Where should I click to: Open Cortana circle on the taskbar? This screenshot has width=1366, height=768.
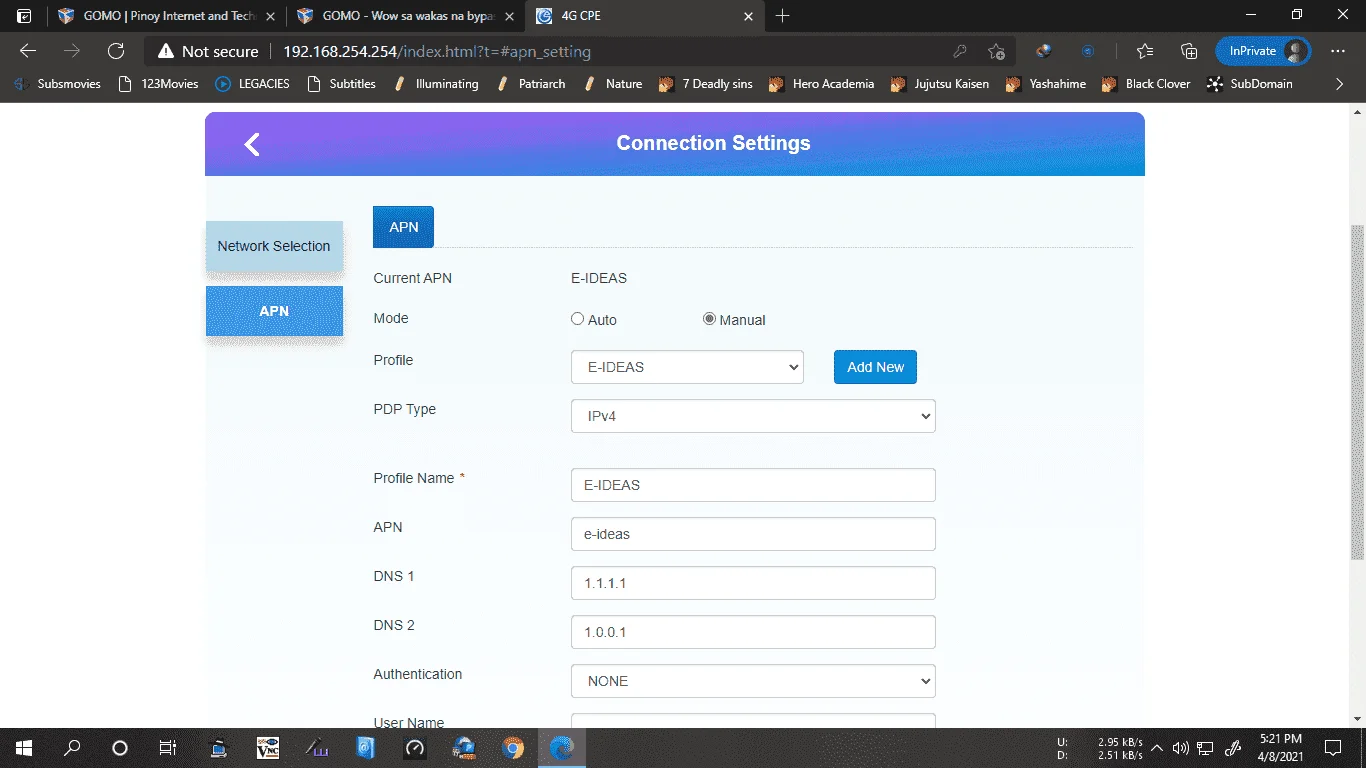click(x=120, y=748)
